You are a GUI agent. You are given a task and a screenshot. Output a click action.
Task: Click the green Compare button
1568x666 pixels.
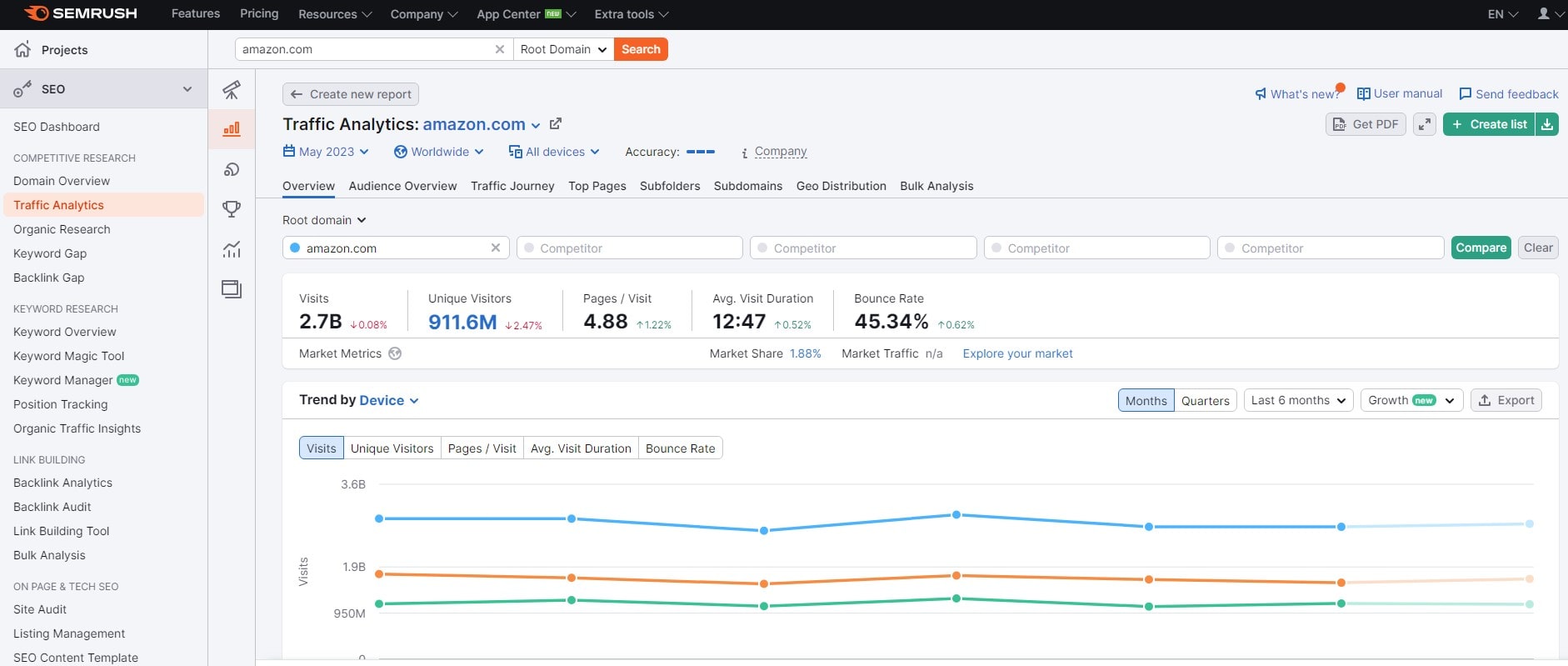[x=1481, y=248]
